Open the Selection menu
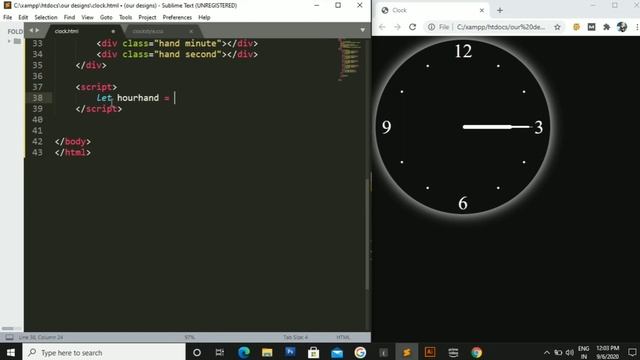The height and width of the screenshot is (360, 640). tap(46, 18)
